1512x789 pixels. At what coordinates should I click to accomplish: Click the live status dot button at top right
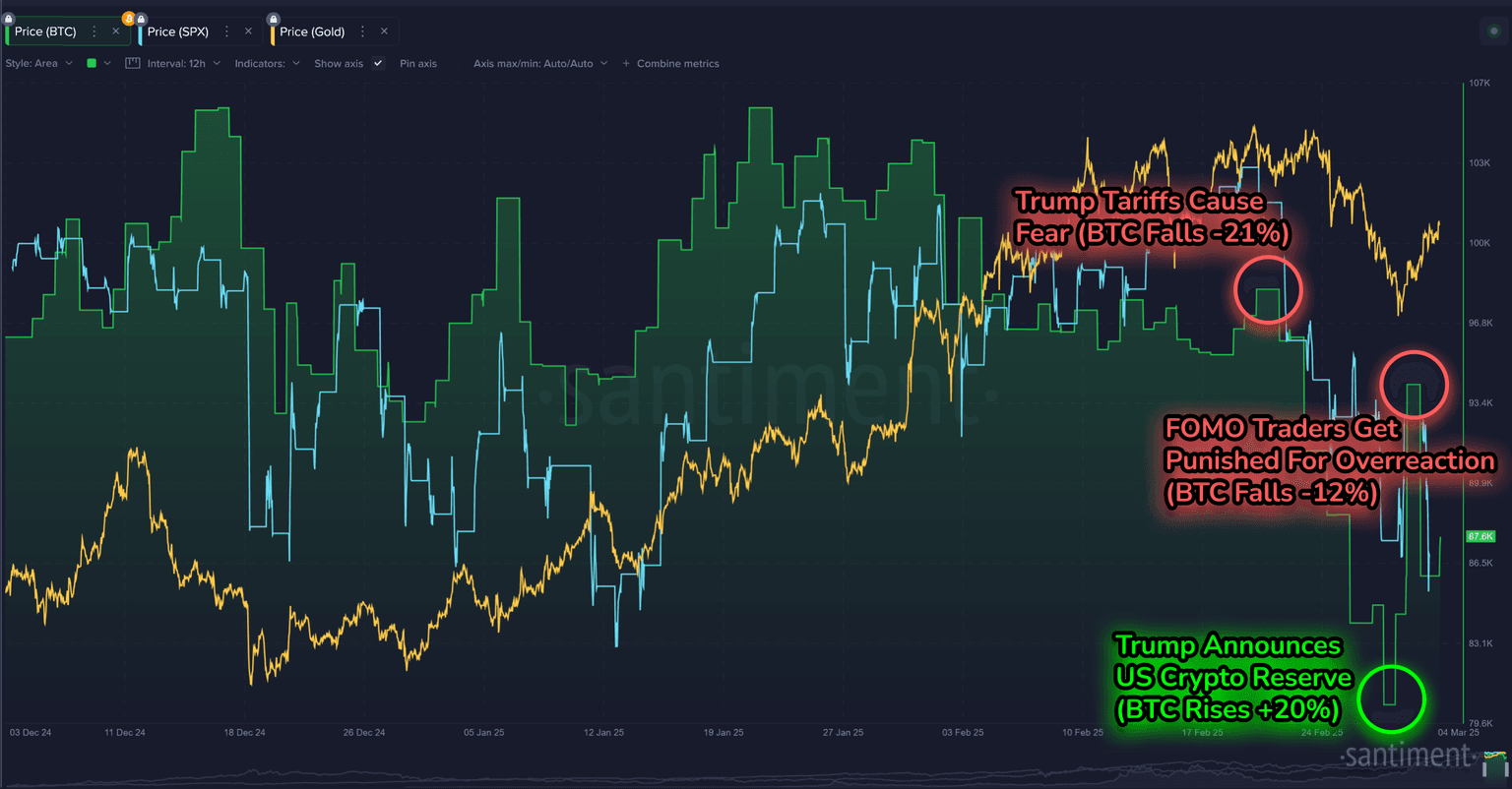(x=1493, y=31)
